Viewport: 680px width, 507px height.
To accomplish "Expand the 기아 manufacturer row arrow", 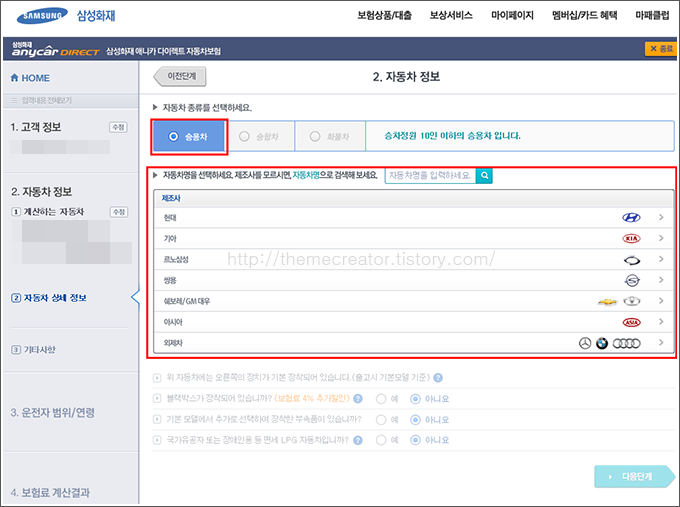I will 661,238.
